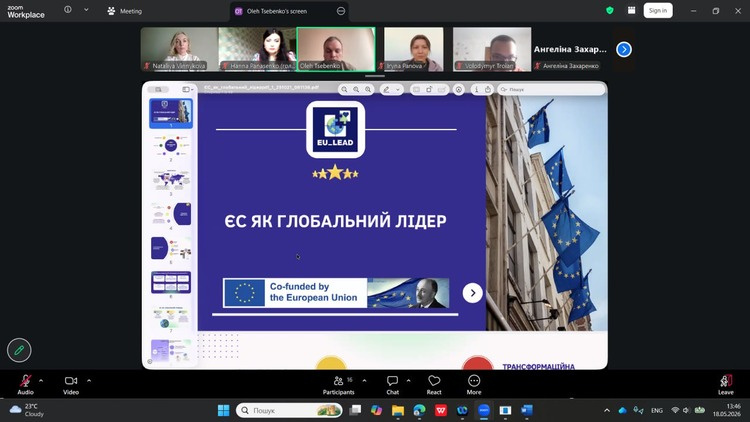The width and height of the screenshot is (750, 422).
Task: Select Ангеліна Захаренко participant tile
Action: click(570, 49)
